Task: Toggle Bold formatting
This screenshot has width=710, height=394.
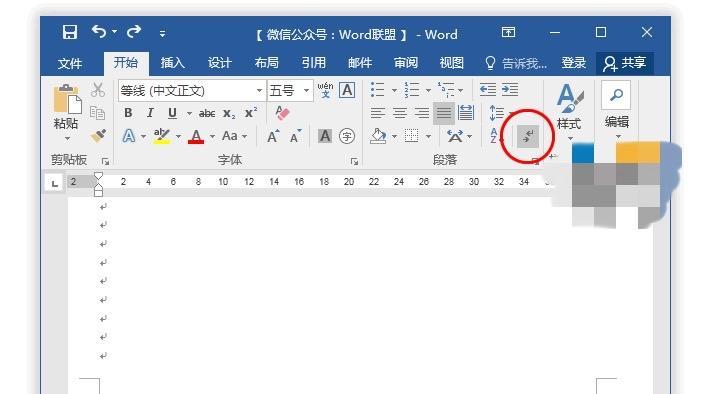Action: (128, 113)
